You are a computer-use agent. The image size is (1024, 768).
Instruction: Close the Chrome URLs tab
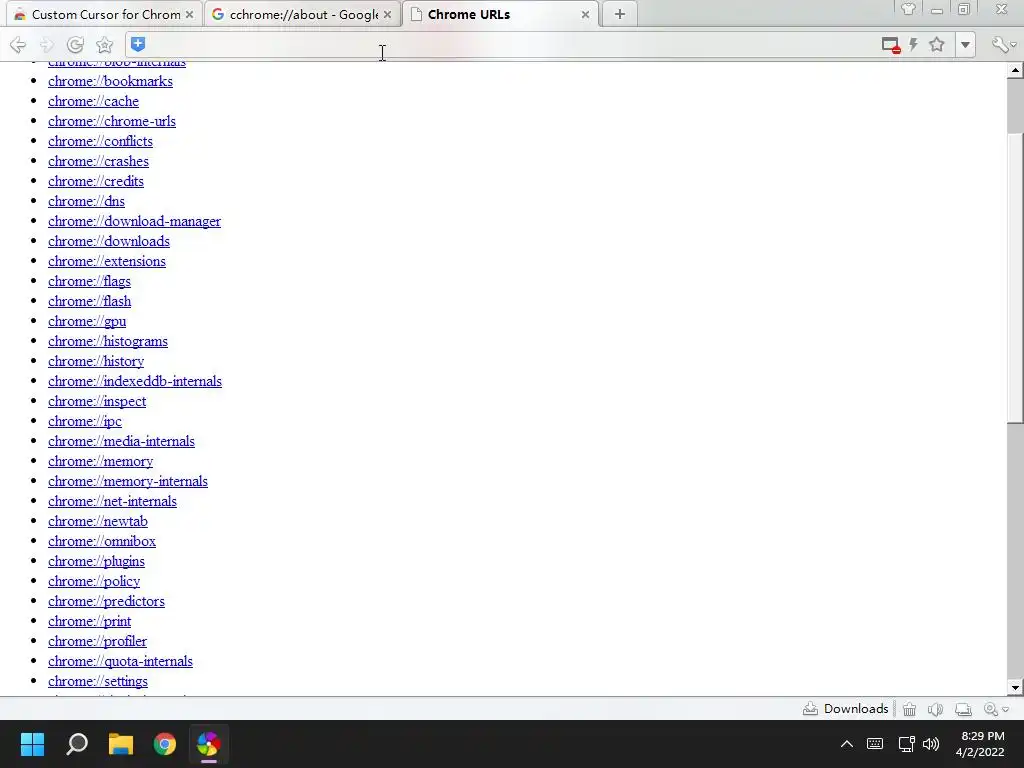point(585,14)
